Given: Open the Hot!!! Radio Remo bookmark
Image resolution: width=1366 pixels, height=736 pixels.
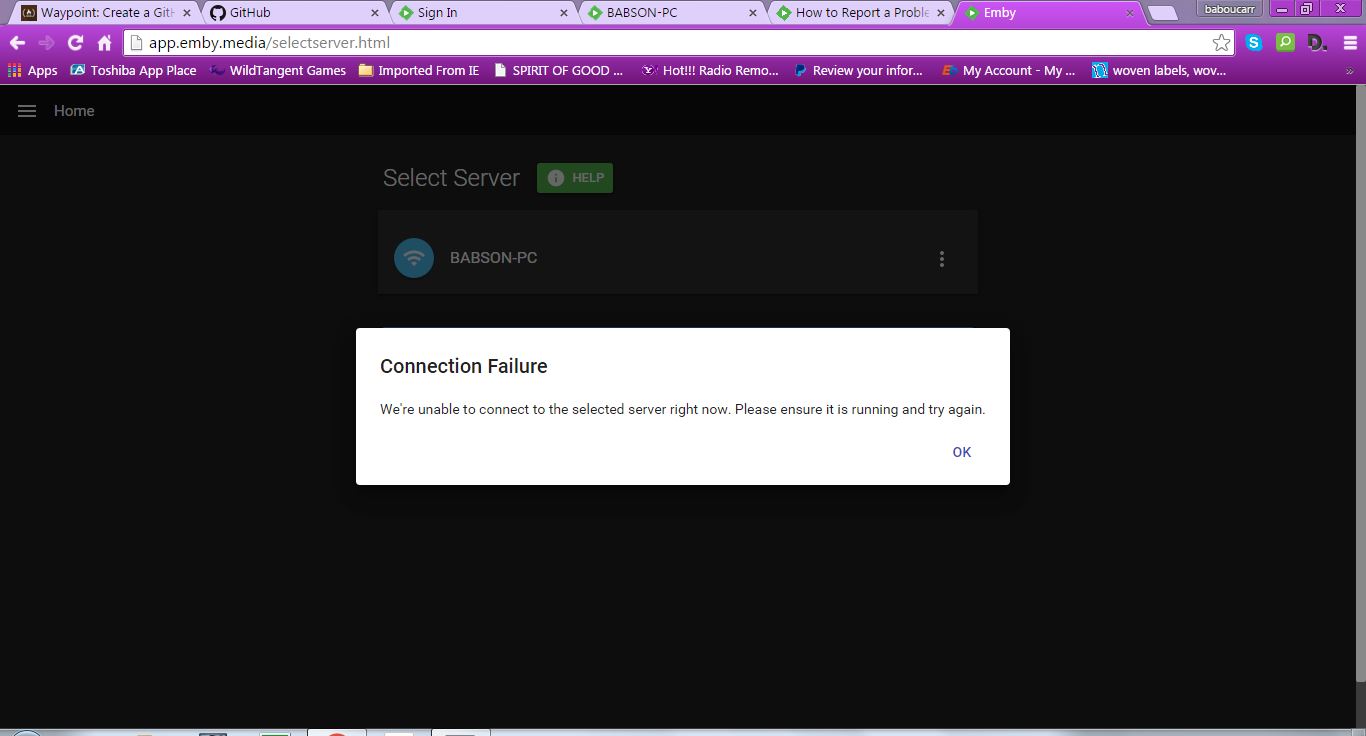Looking at the screenshot, I should [710, 71].
